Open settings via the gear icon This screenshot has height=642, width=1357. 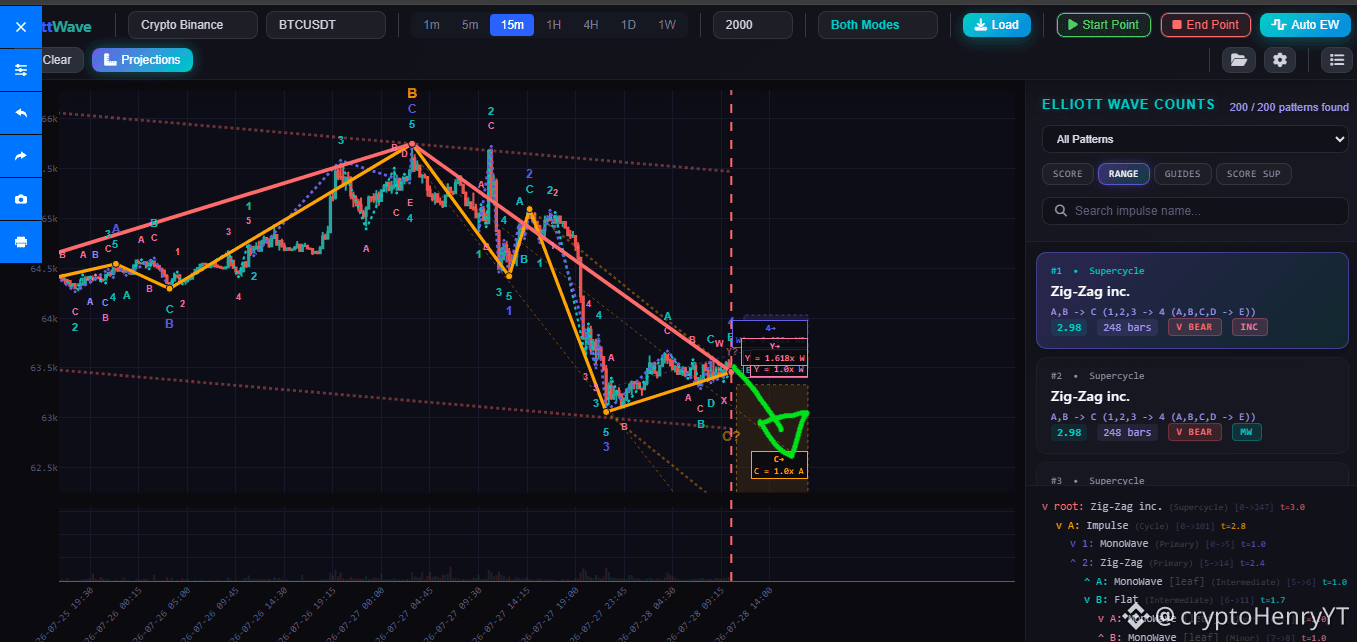pos(1279,60)
